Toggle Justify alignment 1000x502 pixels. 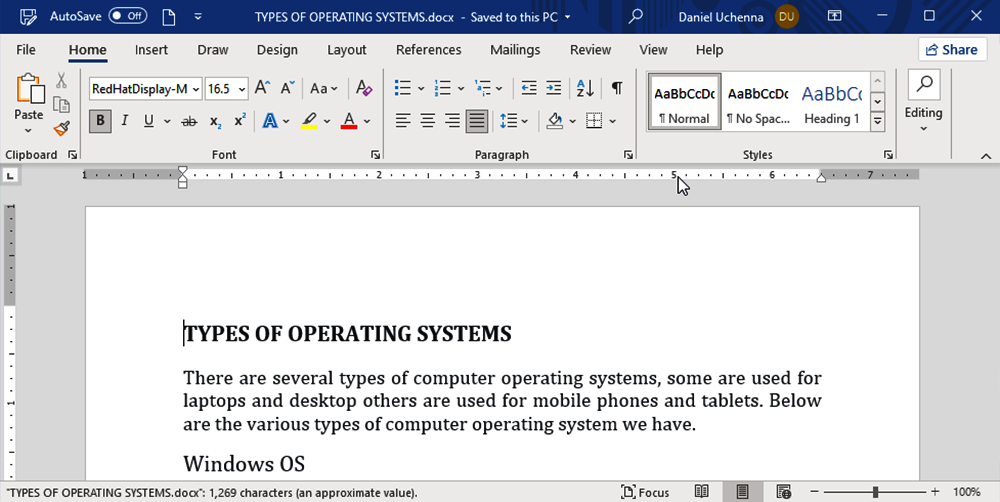pos(477,121)
